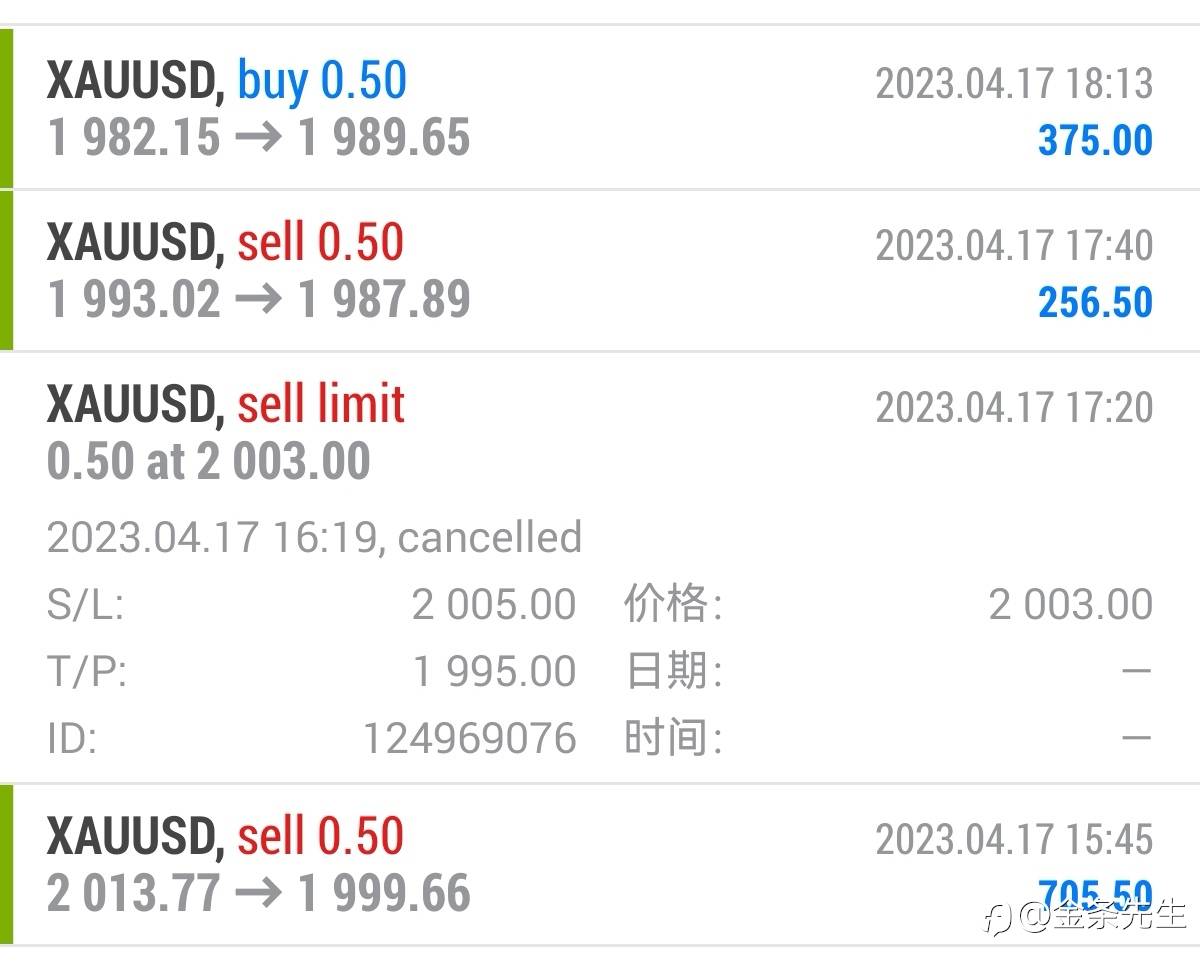Expand the XAUUSD sell trade from 15:45
The height and width of the screenshot is (971, 1200).
click(600, 864)
